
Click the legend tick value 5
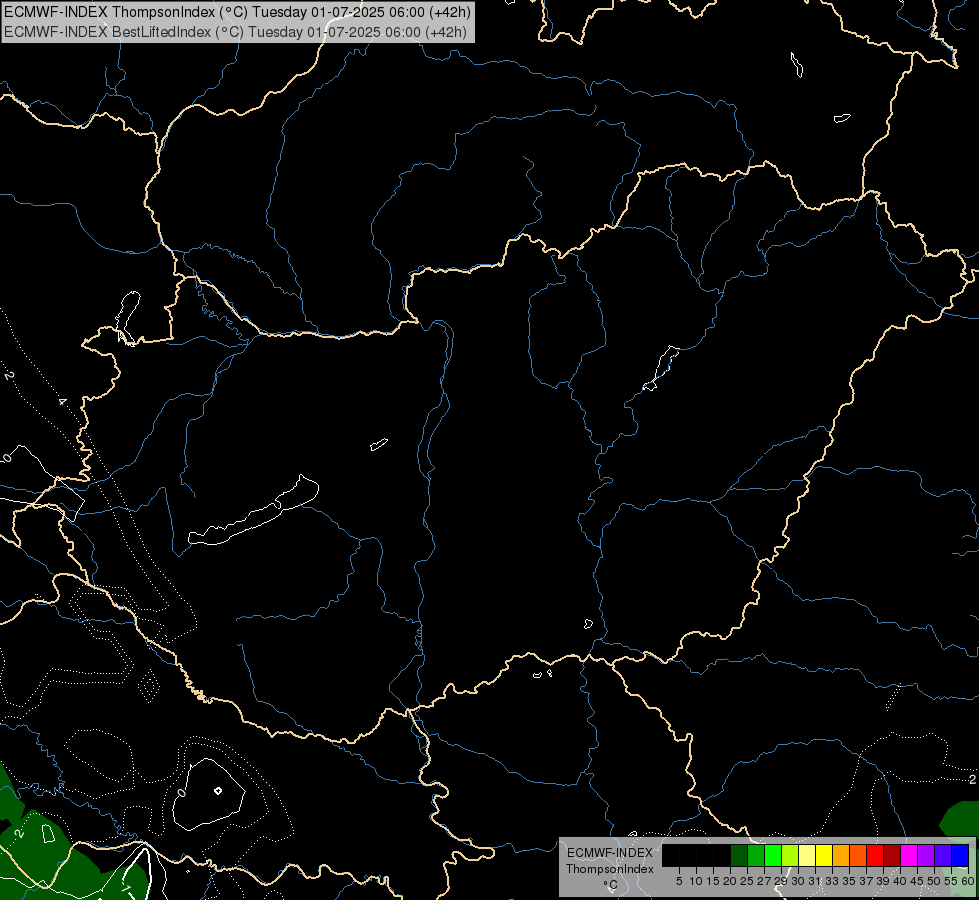click(679, 881)
